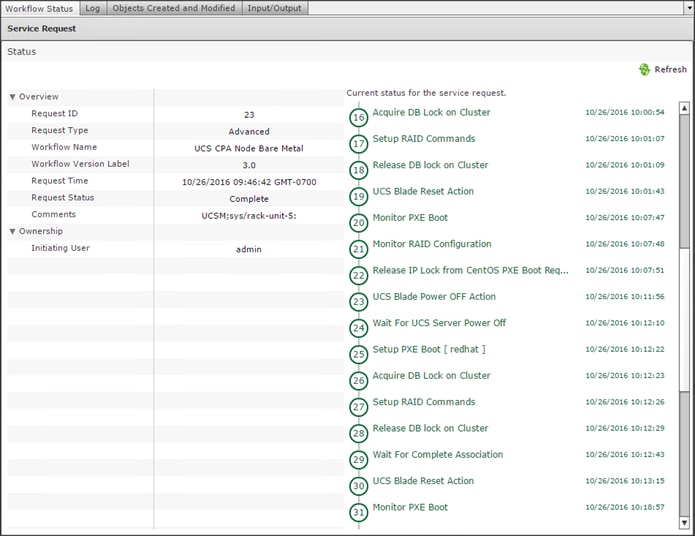Viewport: 695px width, 536px height.
Task: Select step 17 Setup RAID Commands text
Action: pos(424,139)
